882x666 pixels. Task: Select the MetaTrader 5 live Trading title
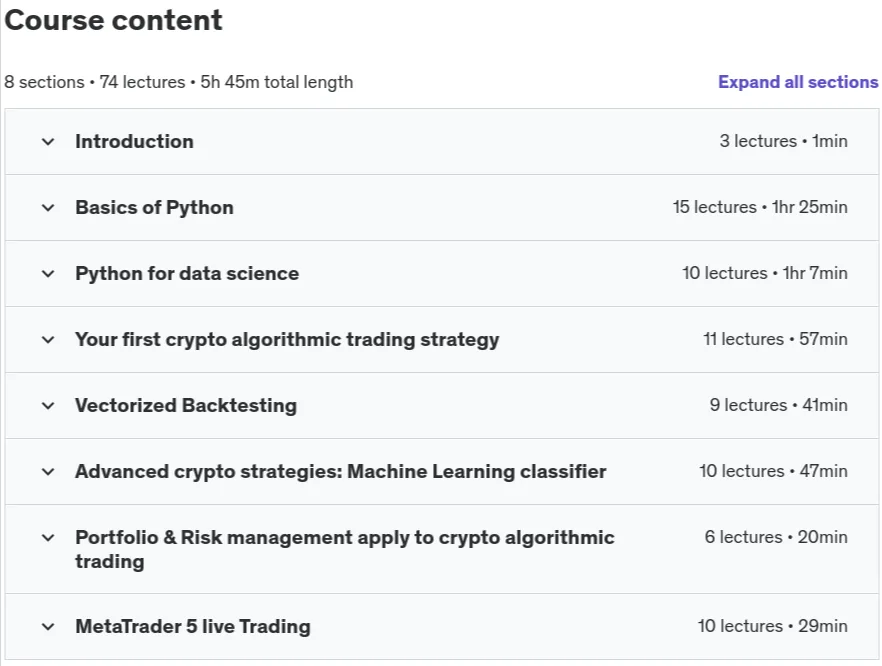click(x=193, y=626)
